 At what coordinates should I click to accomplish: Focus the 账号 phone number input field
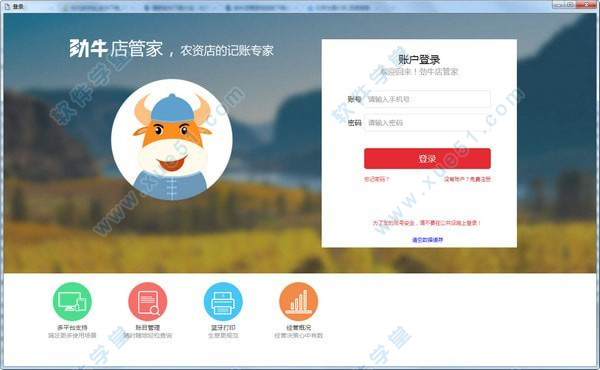pyautogui.click(x=427, y=99)
